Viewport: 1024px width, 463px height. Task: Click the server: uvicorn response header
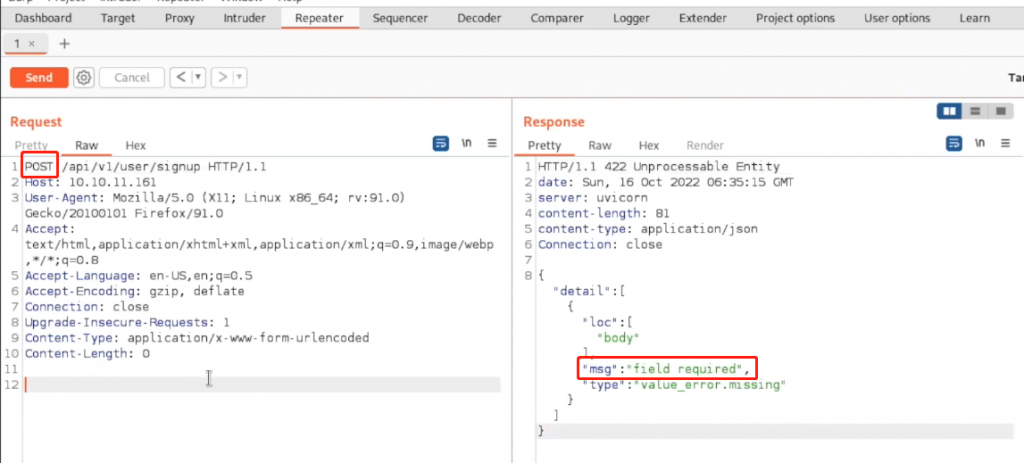tap(592, 198)
